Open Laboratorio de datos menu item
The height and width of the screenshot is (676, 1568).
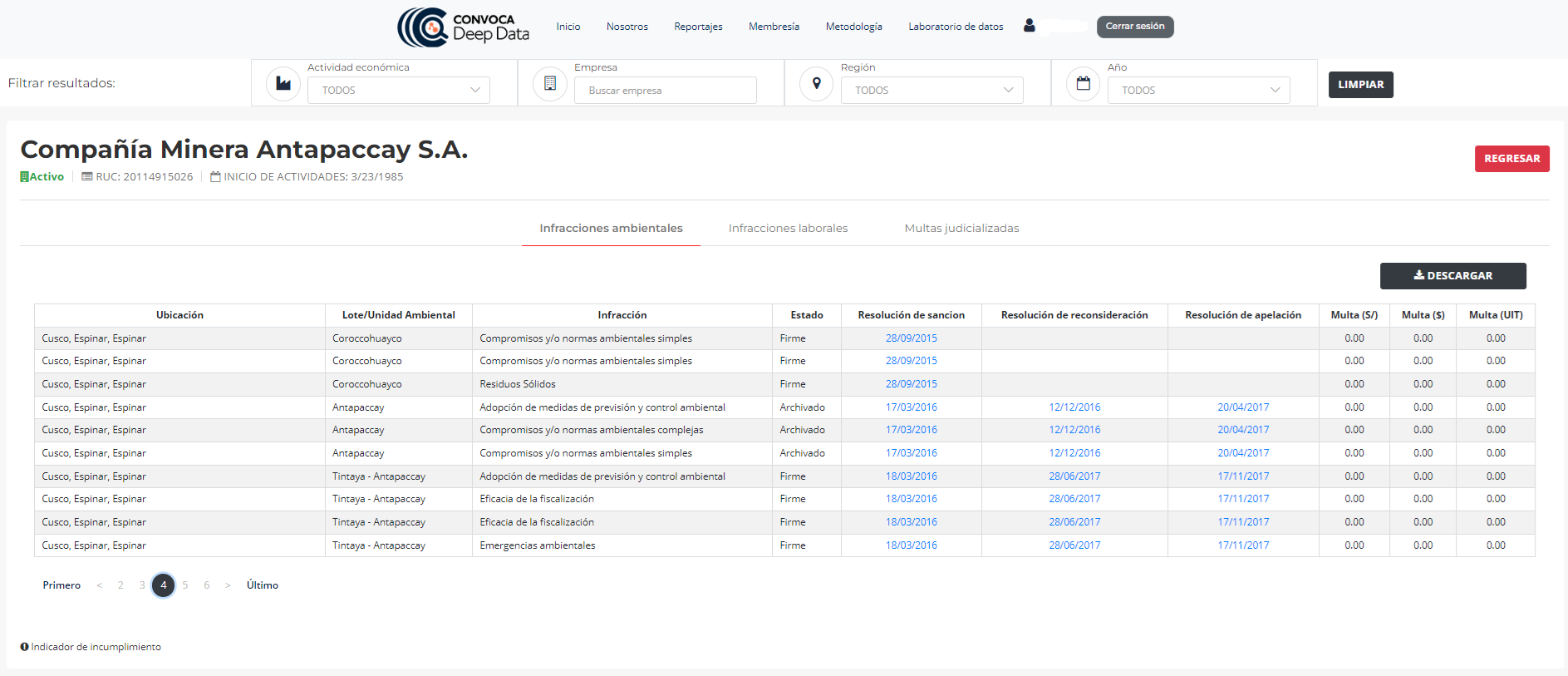coord(956,27)
